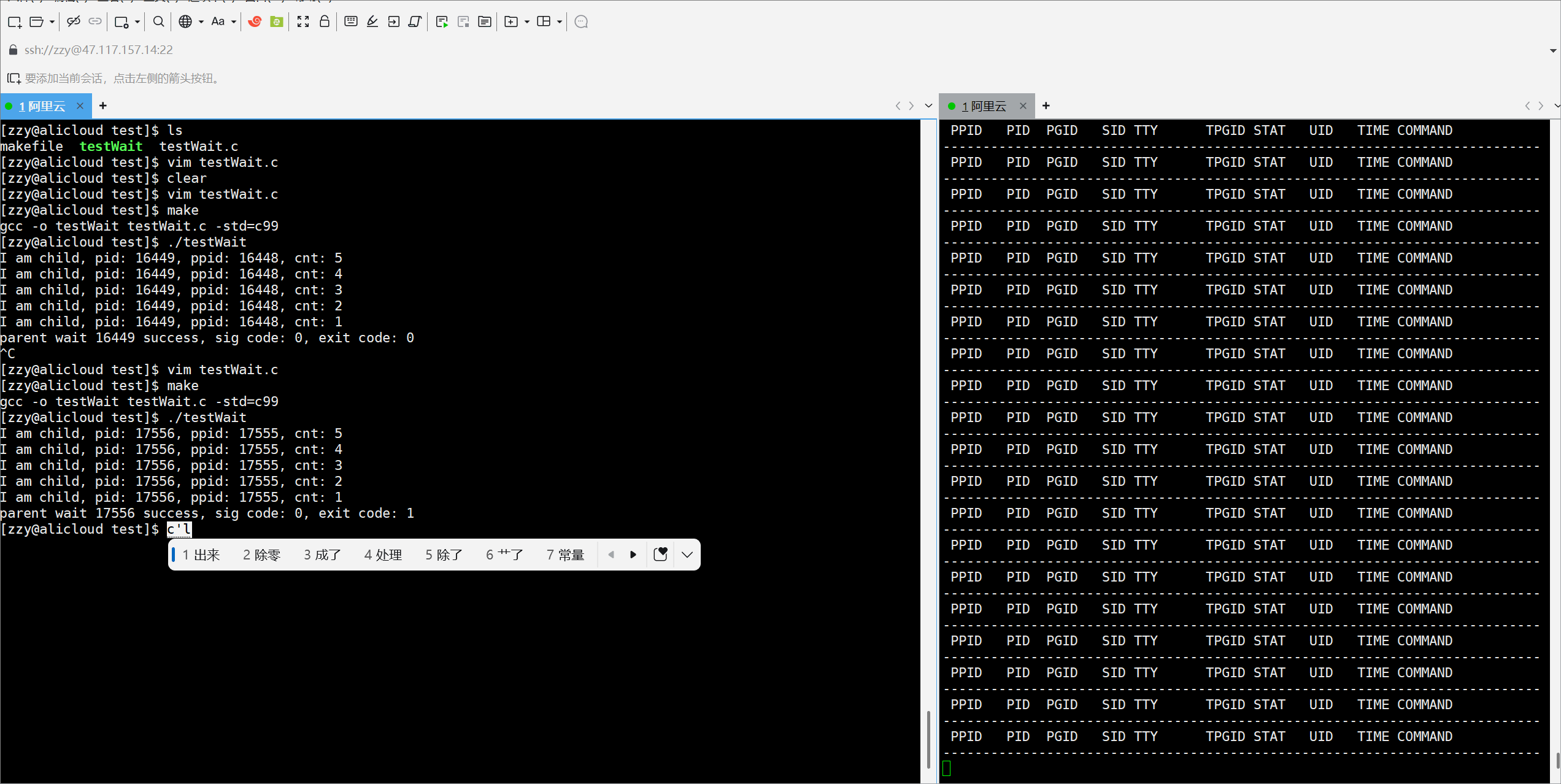Click the speech bubble help icon
Image resolution: width=1561 pixels, height=784 pixels.
click(x=581, y=22)
